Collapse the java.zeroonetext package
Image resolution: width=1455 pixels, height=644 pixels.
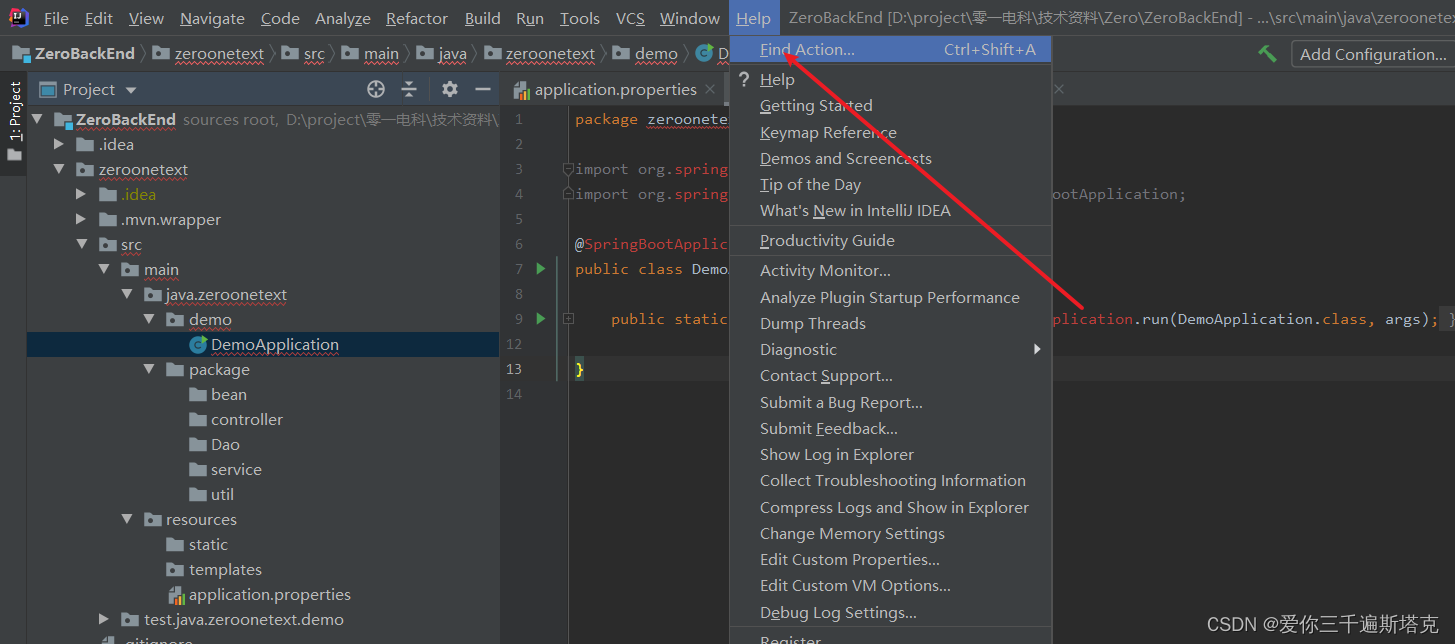[x=127, y=294]
